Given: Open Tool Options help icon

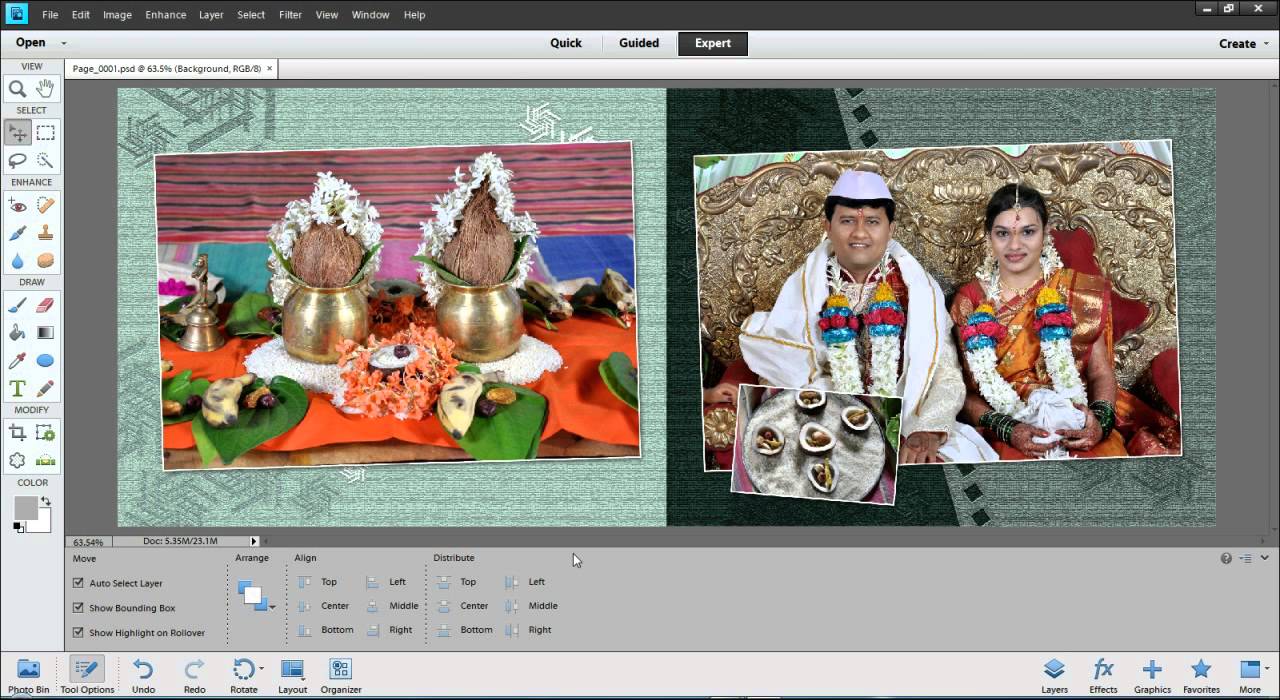Looking at the screenshot, I should (1226, 559).
